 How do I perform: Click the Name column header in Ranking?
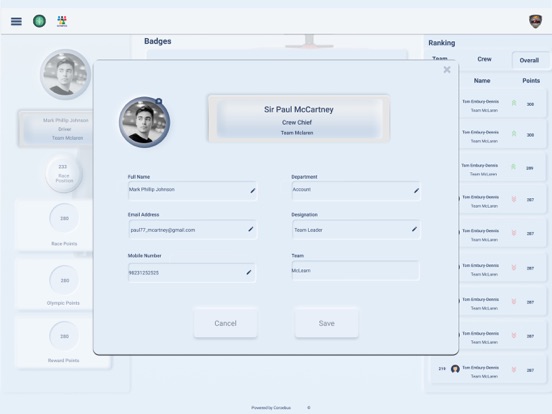482,81
